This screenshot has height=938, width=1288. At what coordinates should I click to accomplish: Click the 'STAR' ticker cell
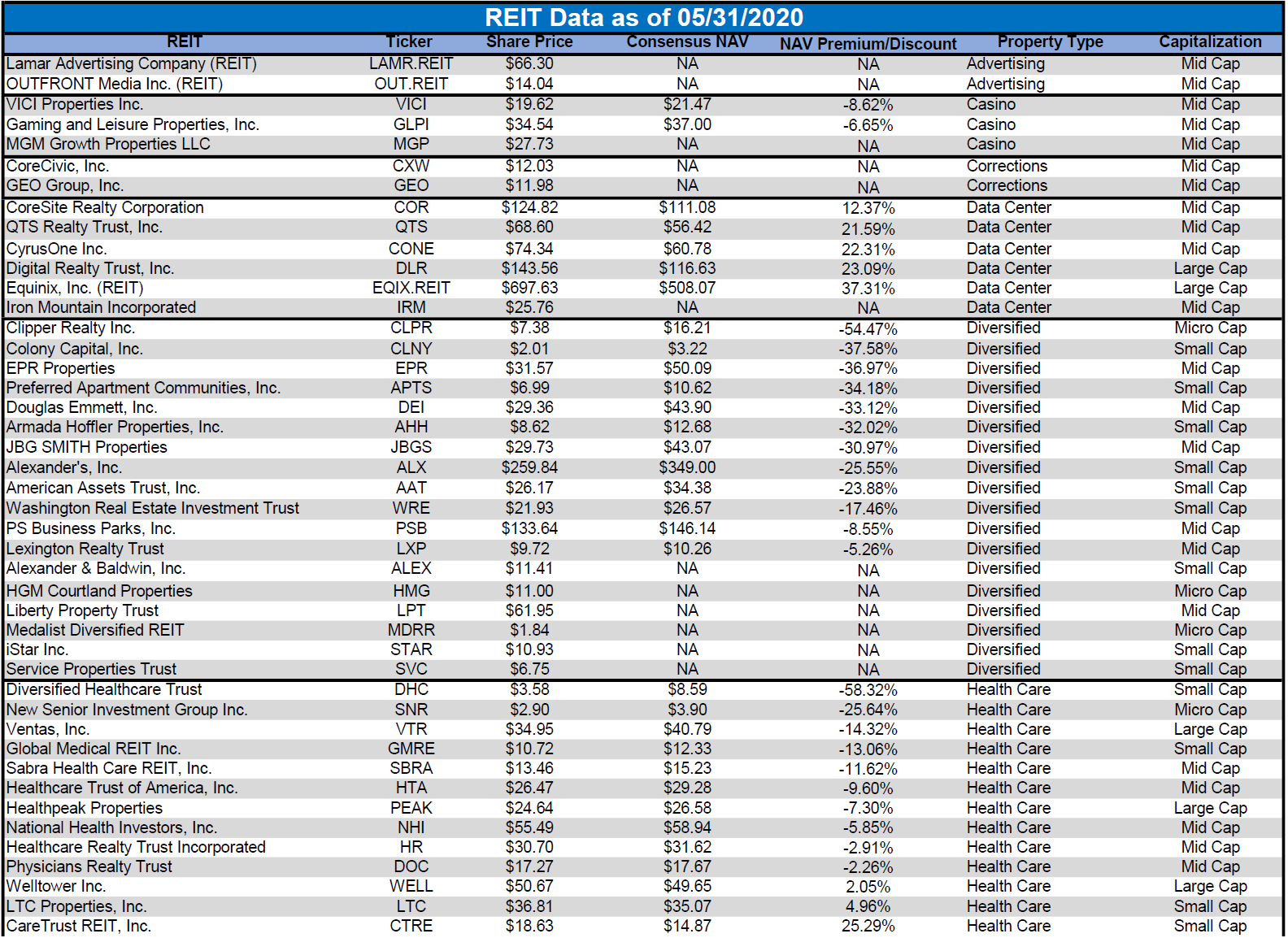point(411,649)
